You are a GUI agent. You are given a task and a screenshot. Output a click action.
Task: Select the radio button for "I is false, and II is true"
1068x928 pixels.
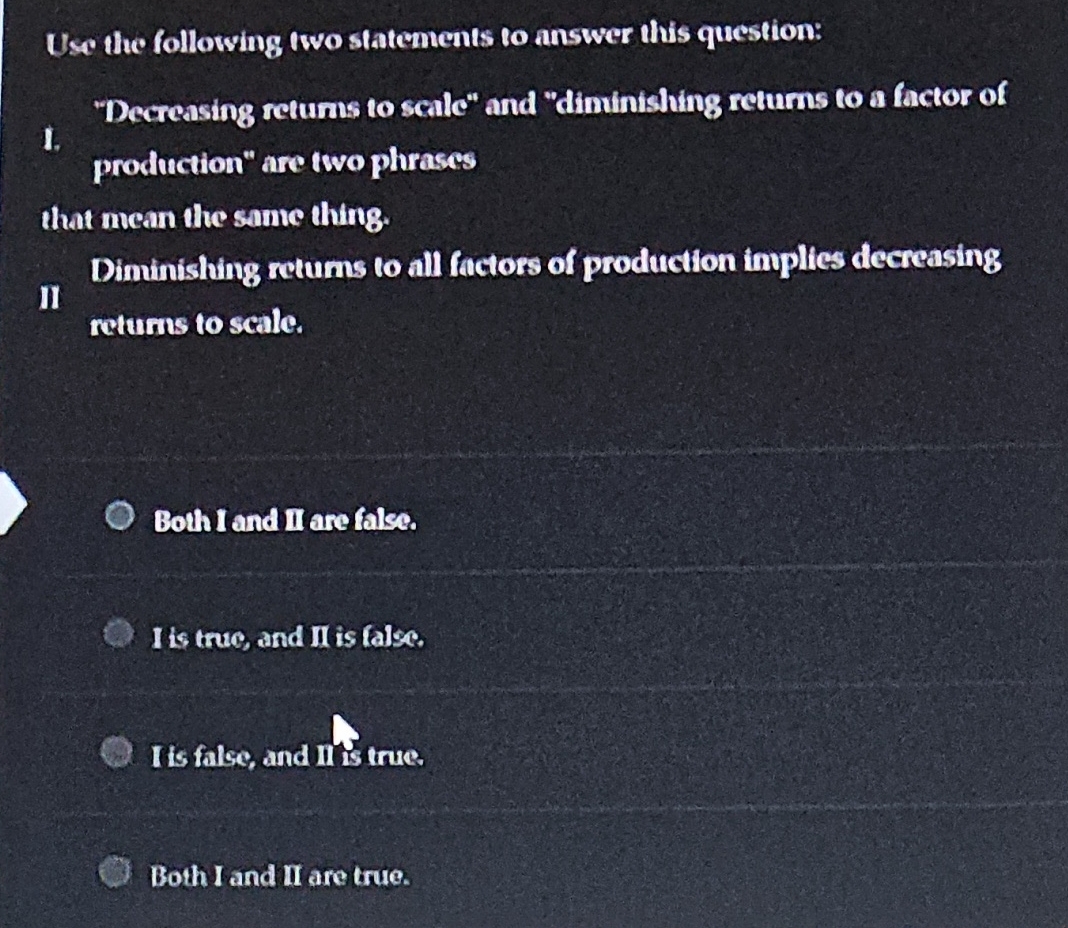point(119,753)
